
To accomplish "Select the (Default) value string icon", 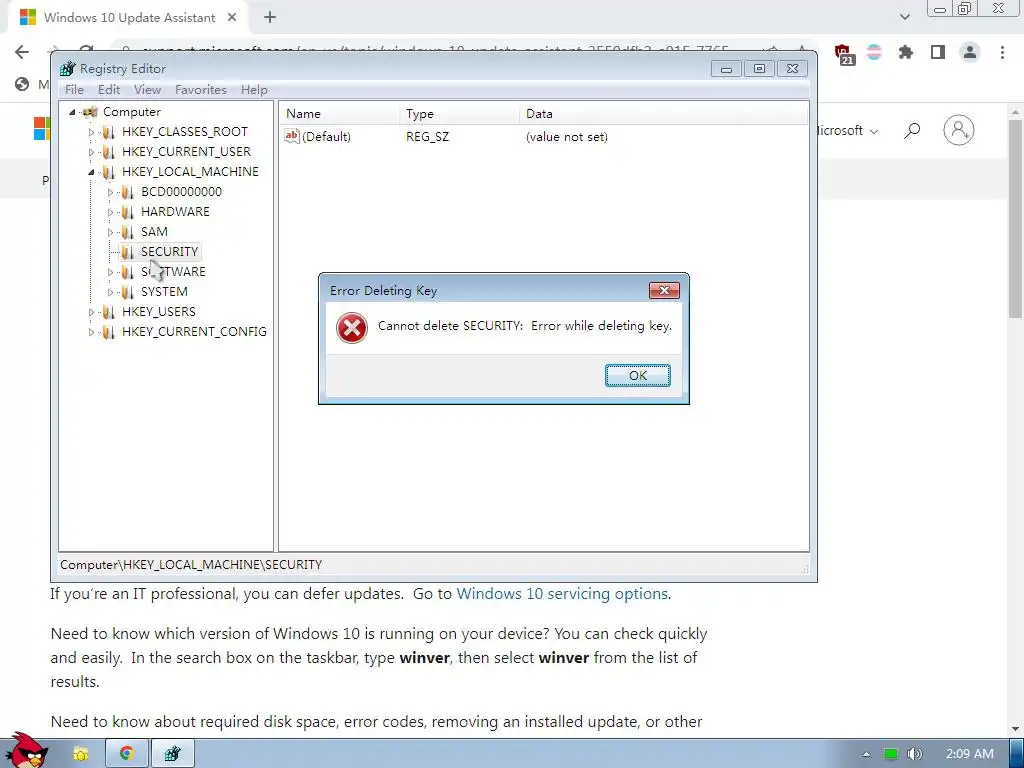I will [x=292, y=136].
